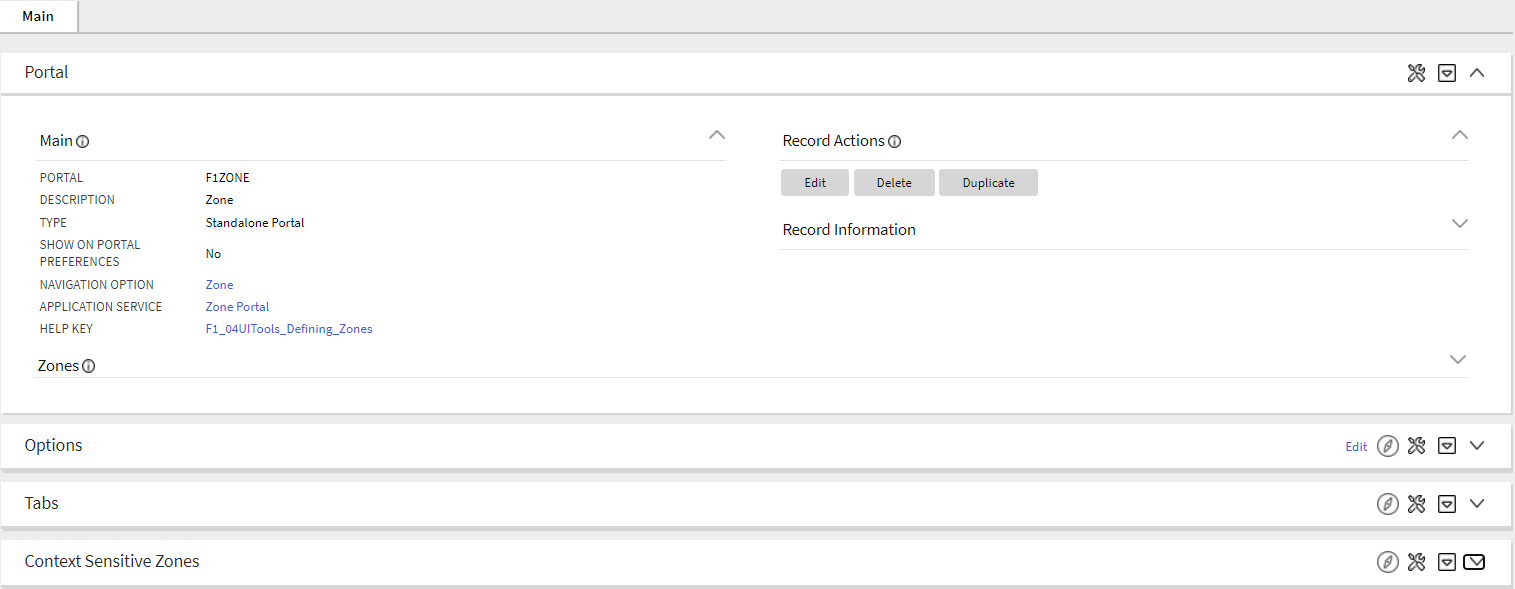This screenshot has width=1515, height=589.
Task: Click the wrench tools icon in Portal header
Action: (1416, 72)
